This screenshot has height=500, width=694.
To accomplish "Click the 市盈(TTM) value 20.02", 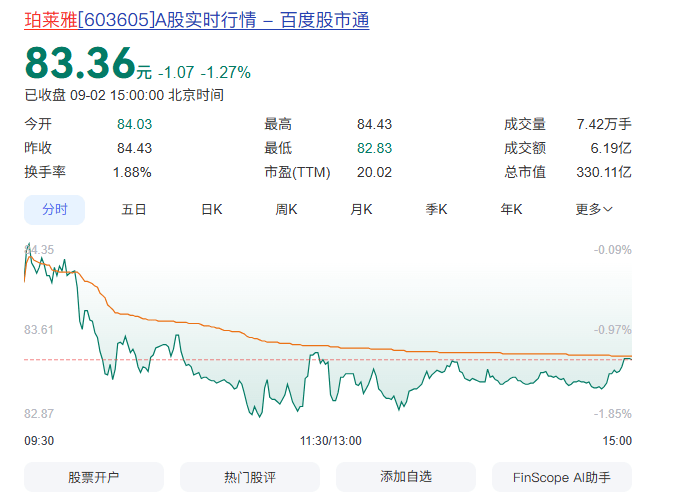I will [374, 172].
